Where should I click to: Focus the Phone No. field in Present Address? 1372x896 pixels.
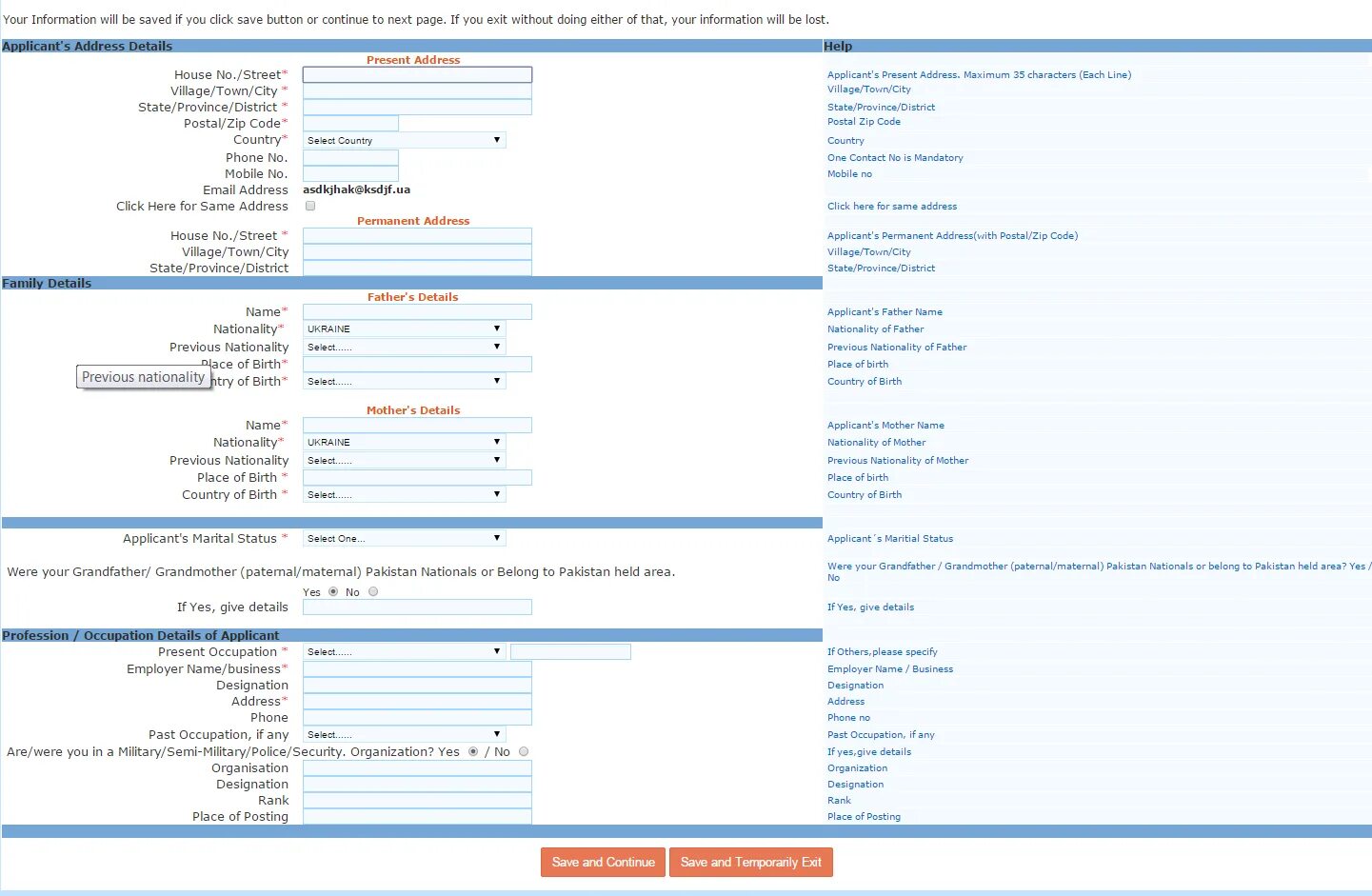coord(350,157)
